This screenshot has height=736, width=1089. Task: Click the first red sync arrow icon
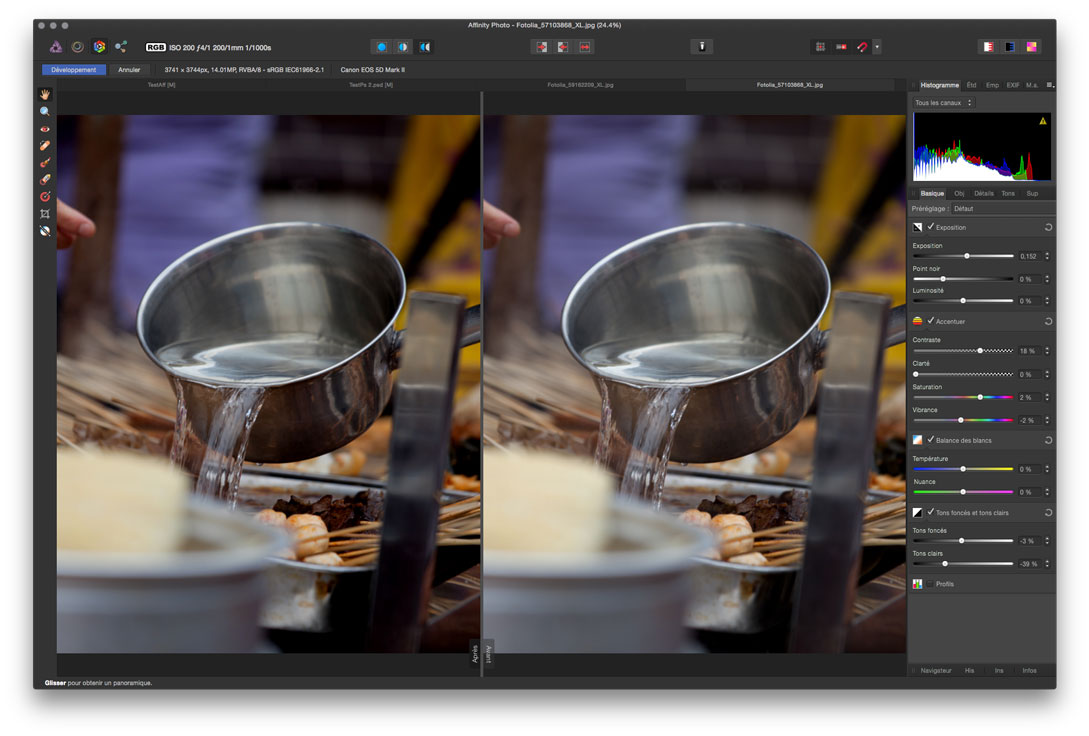coord(542,47)
